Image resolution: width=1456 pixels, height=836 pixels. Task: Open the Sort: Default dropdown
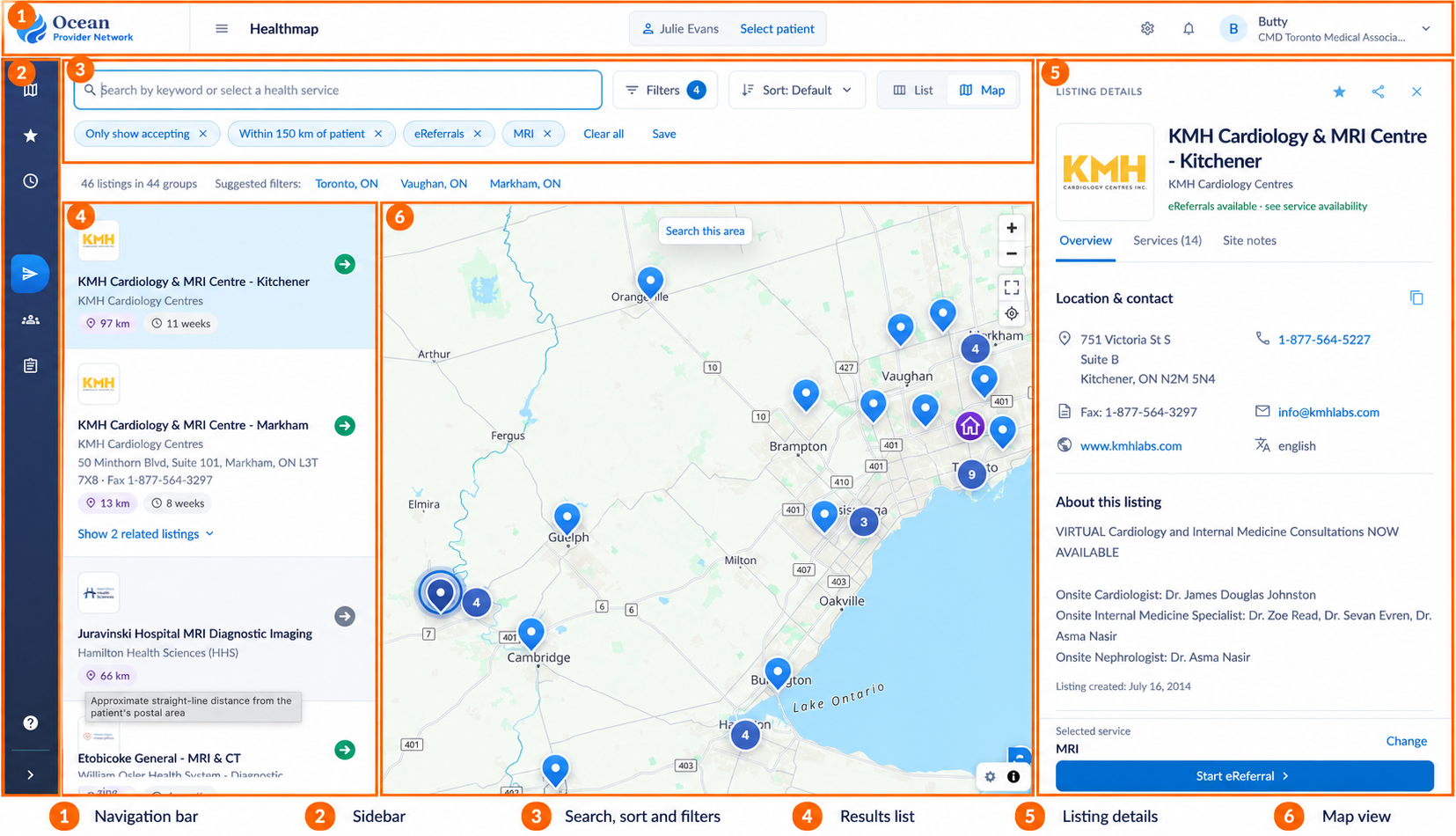[797, 90]
